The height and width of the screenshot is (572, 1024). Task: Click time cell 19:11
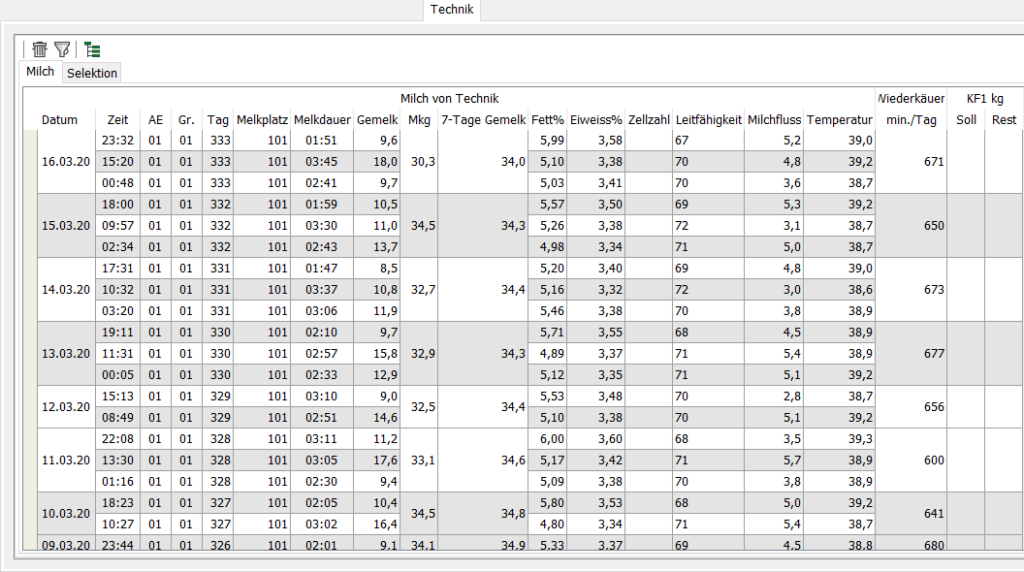click(x=118, y=332)
